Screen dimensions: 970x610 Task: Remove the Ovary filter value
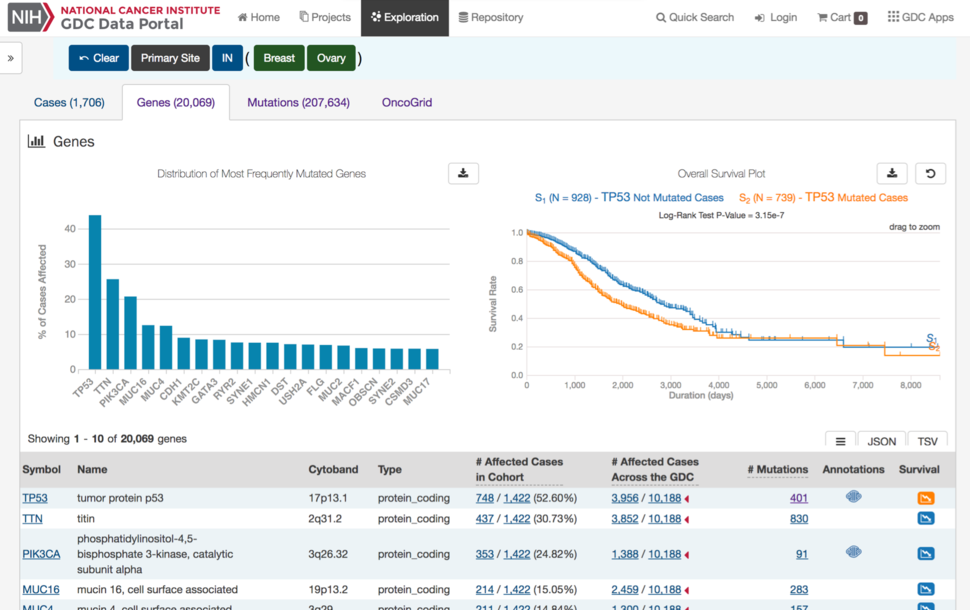331,58
